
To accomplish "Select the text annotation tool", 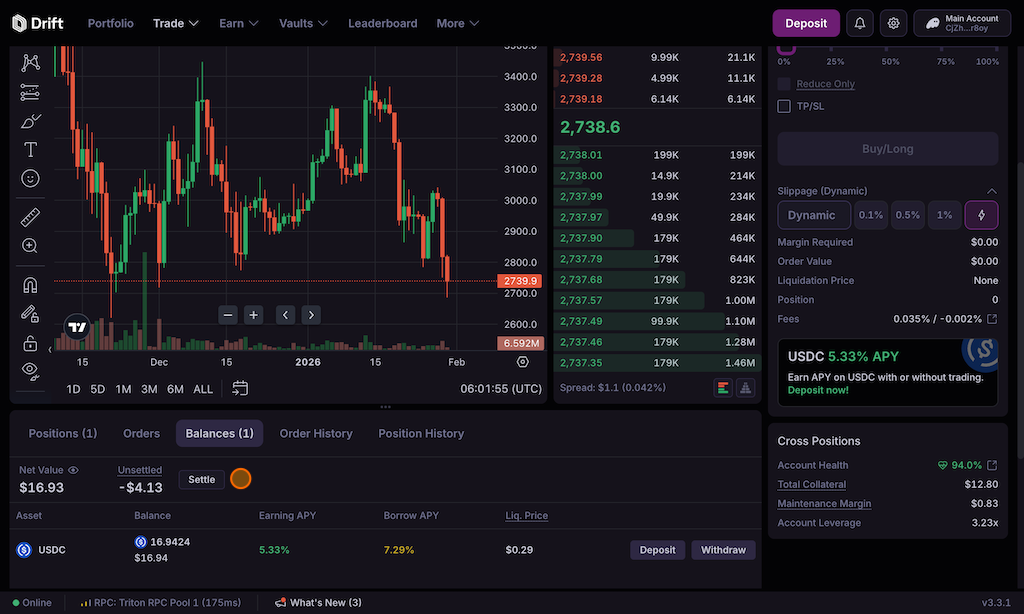I will [30, 150].
